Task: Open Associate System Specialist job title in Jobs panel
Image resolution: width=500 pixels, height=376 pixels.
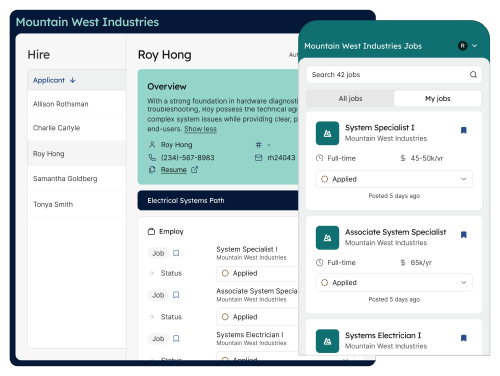Action: coord(395,232)
